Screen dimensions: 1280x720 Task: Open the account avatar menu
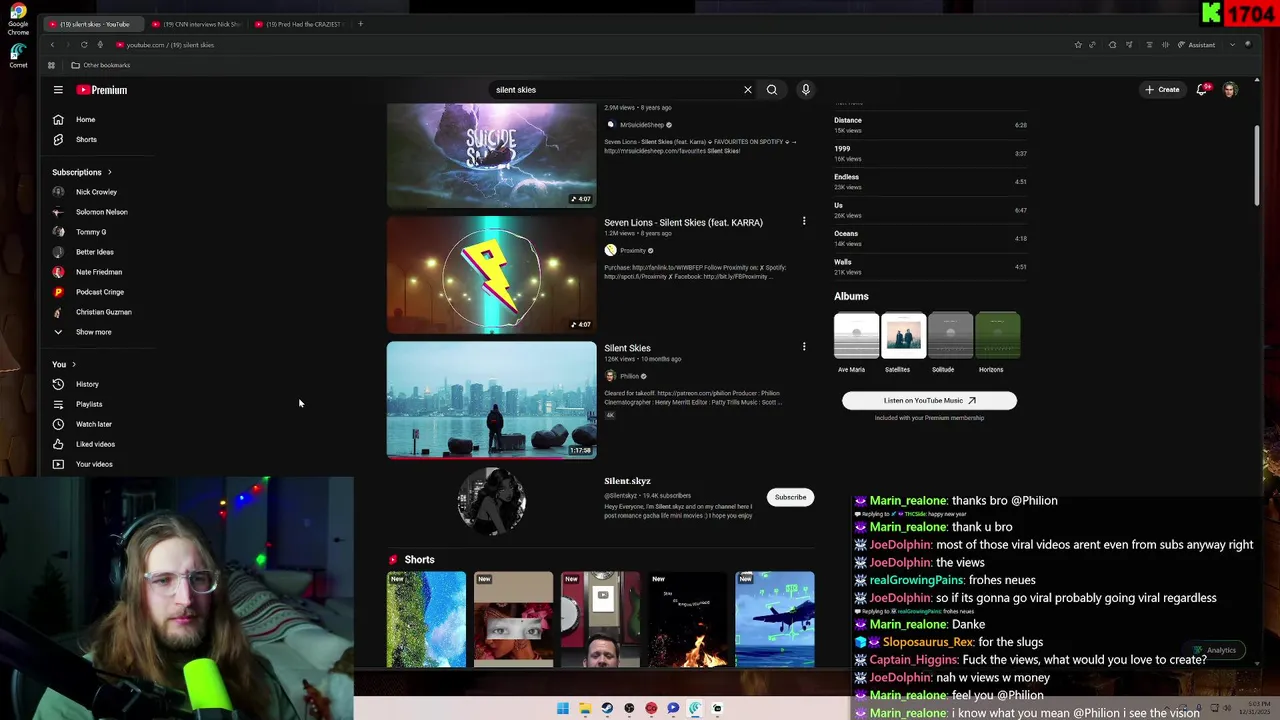point(1230,90)
